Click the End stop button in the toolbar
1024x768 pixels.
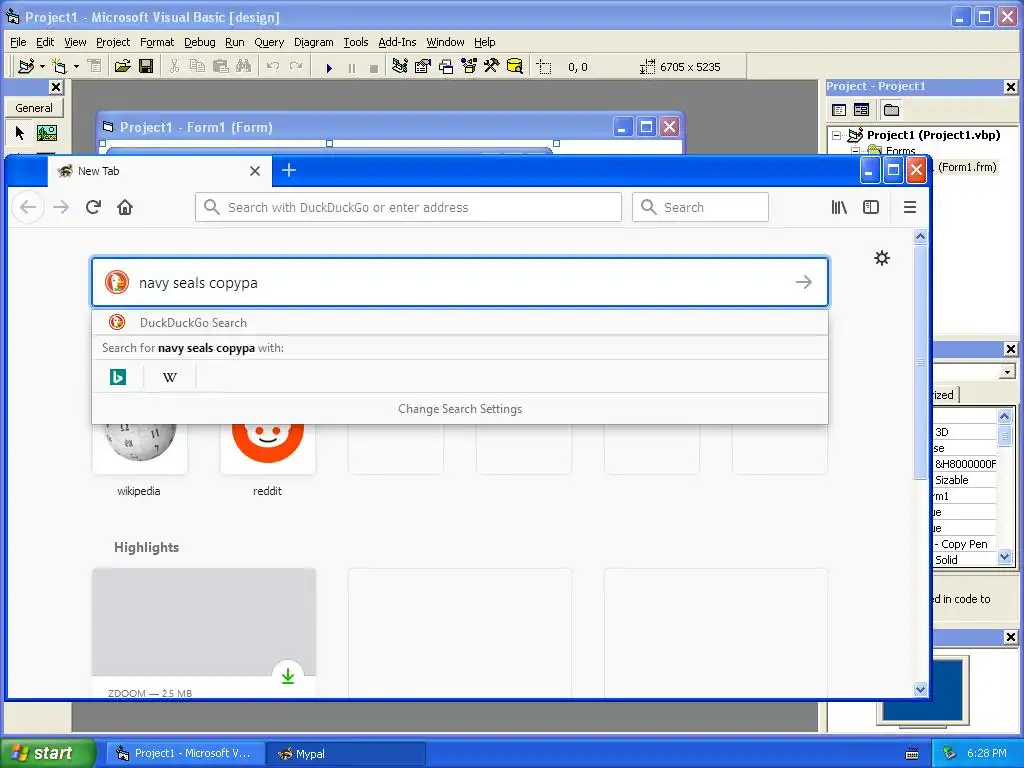point(374,67)
